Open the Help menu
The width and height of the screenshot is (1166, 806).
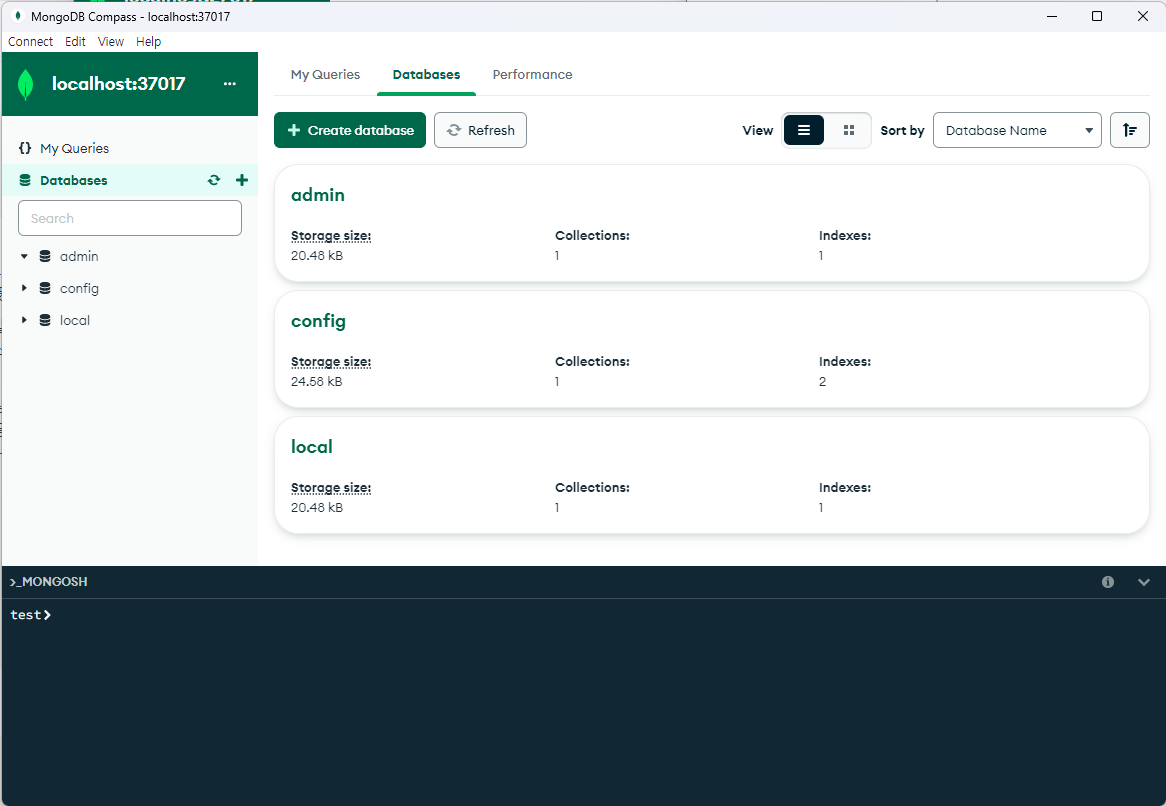coord(149,42)
